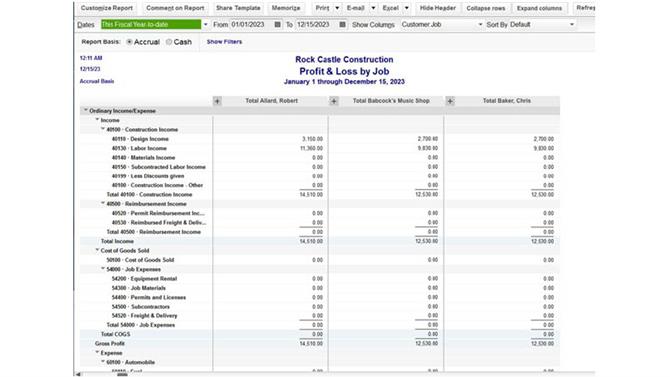The height and width of the screenshot is (377, 670).
Task: Click Rock Castle Construction company name
Action: pyautogui.click(x=344, y=60)
